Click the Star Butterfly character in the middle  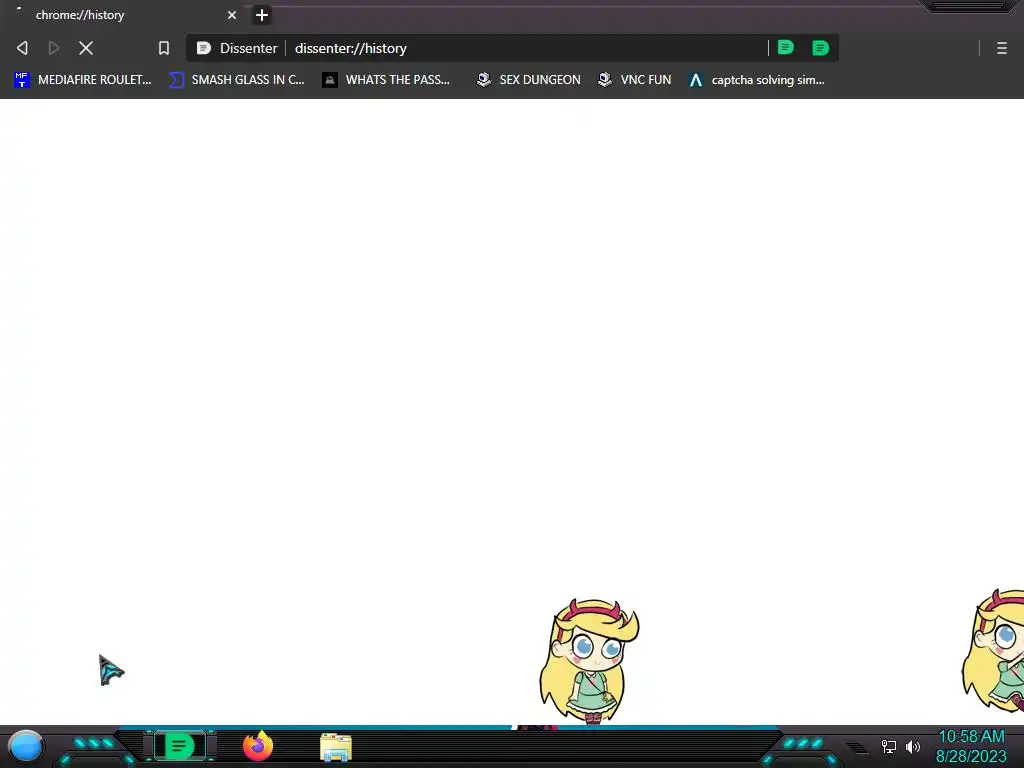tap(588, 660)
